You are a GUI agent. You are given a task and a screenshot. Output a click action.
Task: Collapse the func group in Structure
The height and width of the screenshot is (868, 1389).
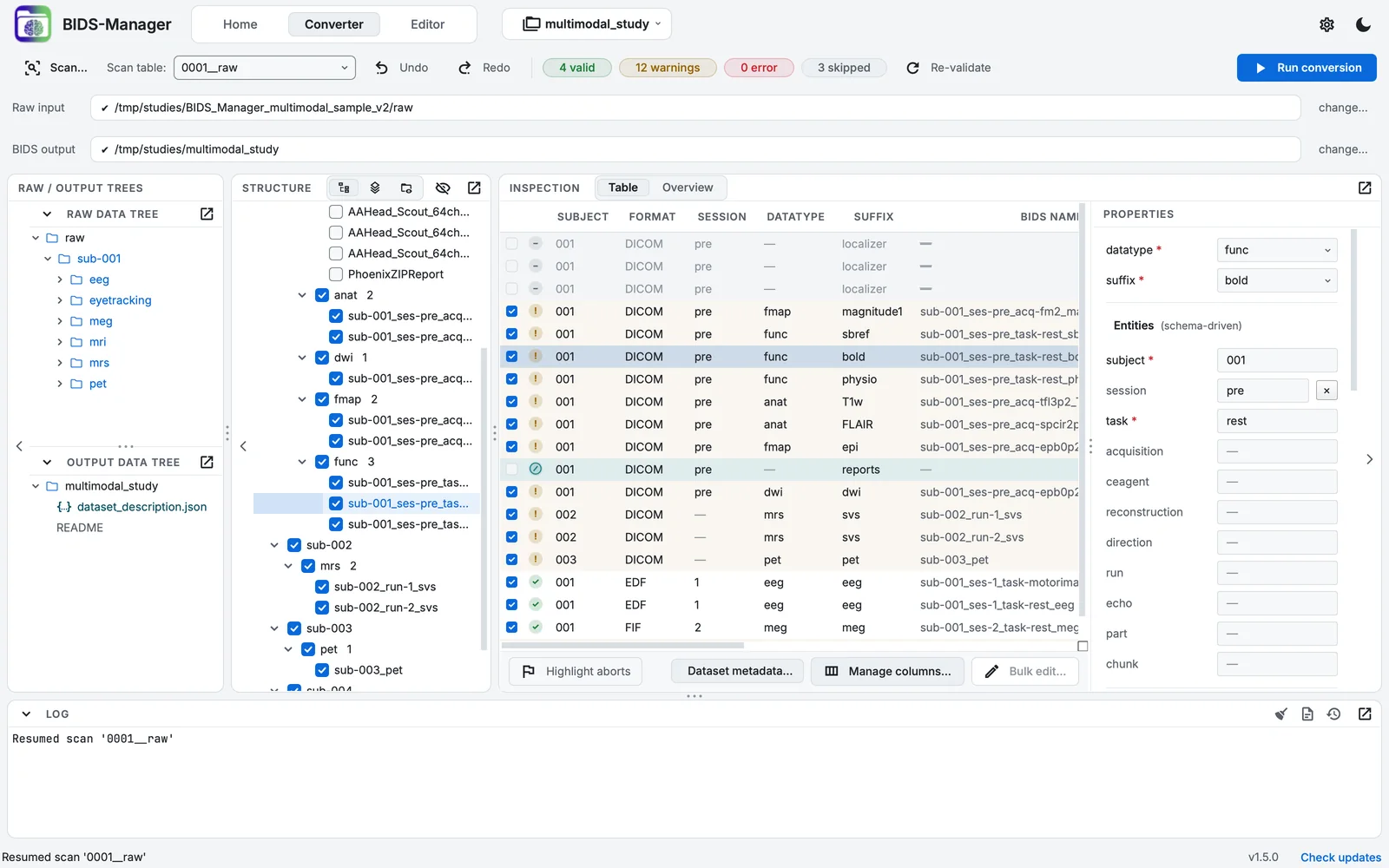(302, 462)
